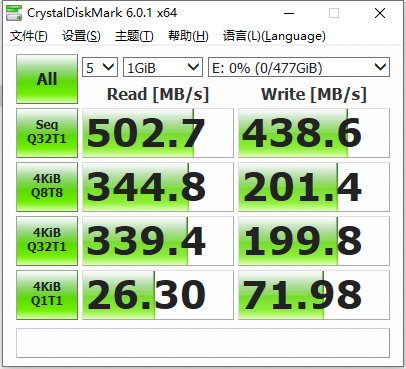The image size is (406, 369).
Task: Start the 4KiB Q1T1 test
Action: click(x=47, y=295)
